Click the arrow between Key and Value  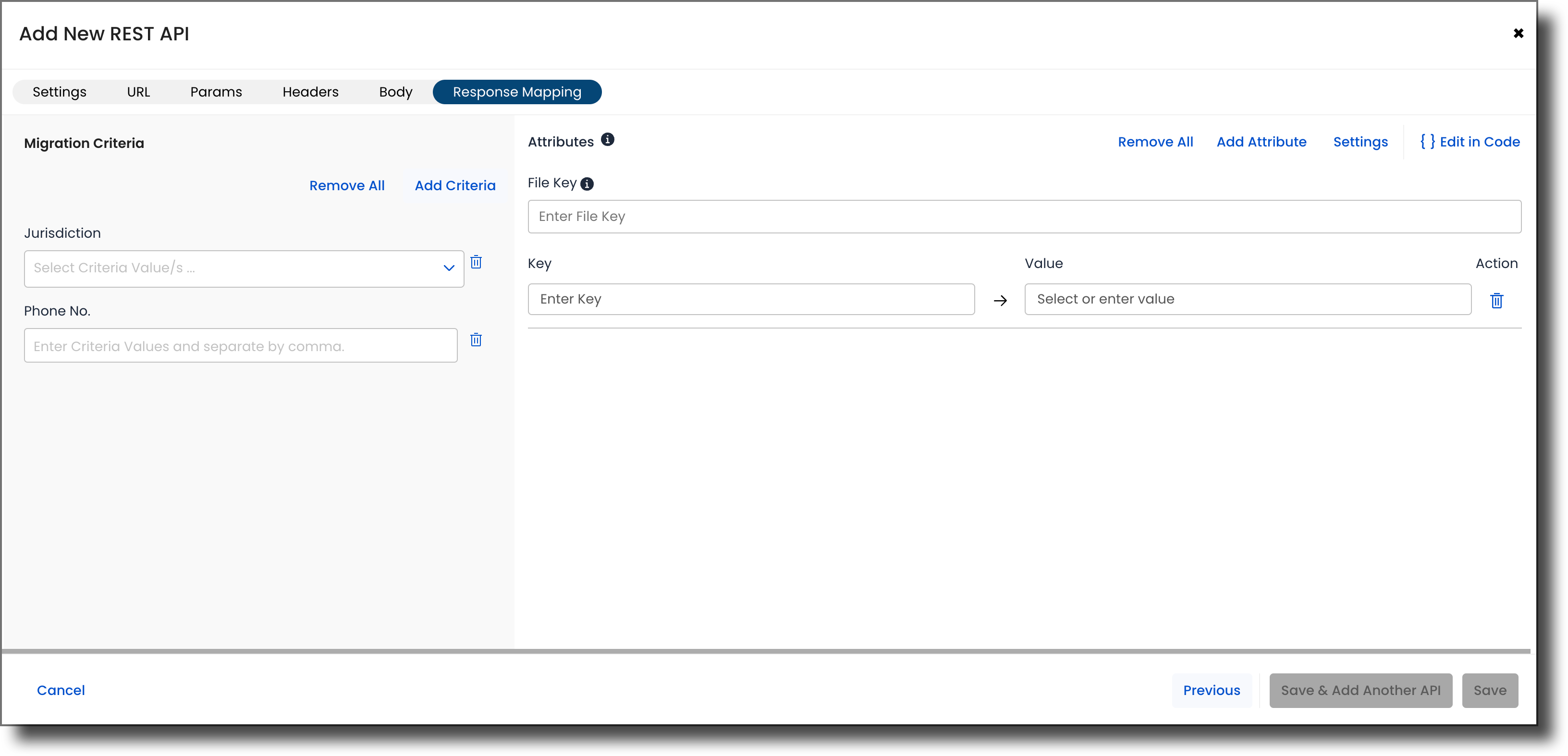coord(1000,301)
